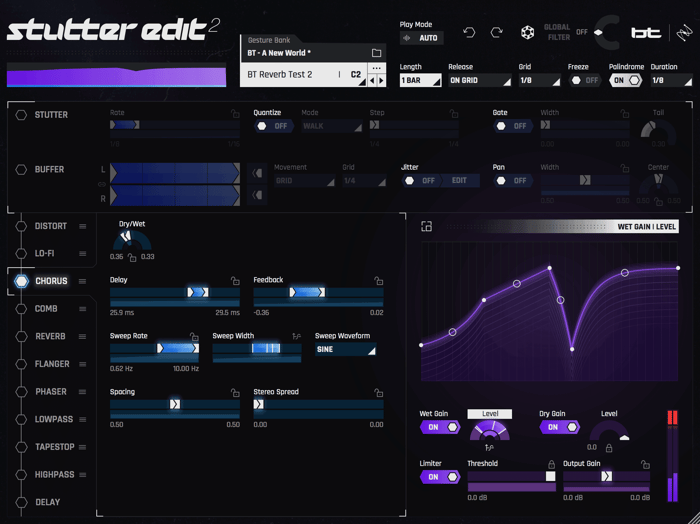Select the Lowpass module tab
700x524 pixels.
tap(54, 420)
